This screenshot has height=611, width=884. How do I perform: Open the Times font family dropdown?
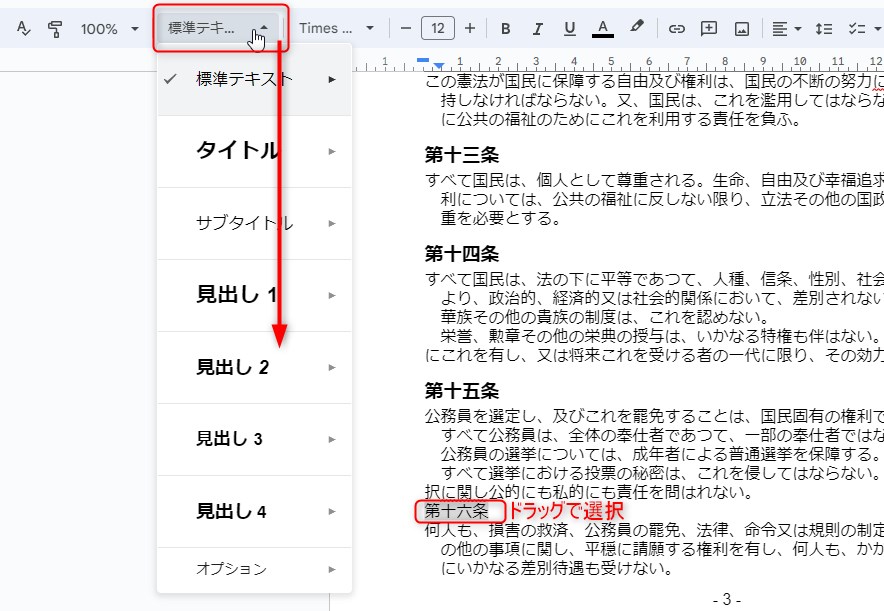337,28
